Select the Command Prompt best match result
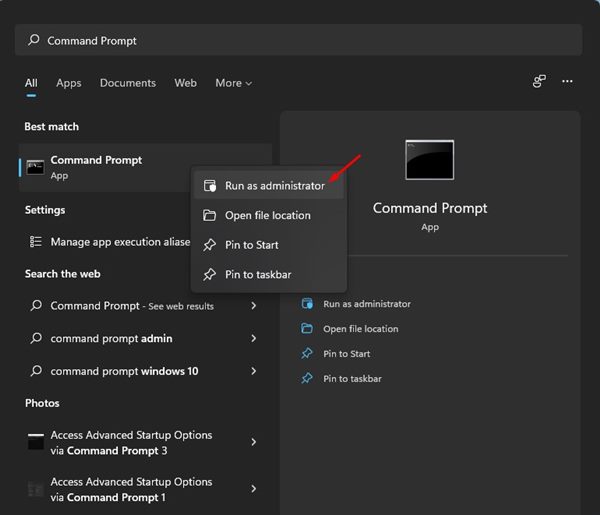 (105, 168)
